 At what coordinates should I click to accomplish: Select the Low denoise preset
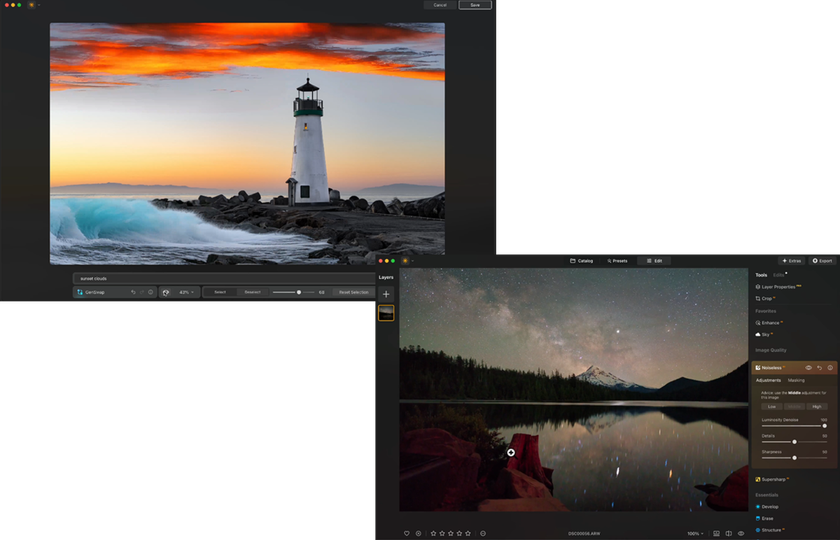(x=772, y=407)
